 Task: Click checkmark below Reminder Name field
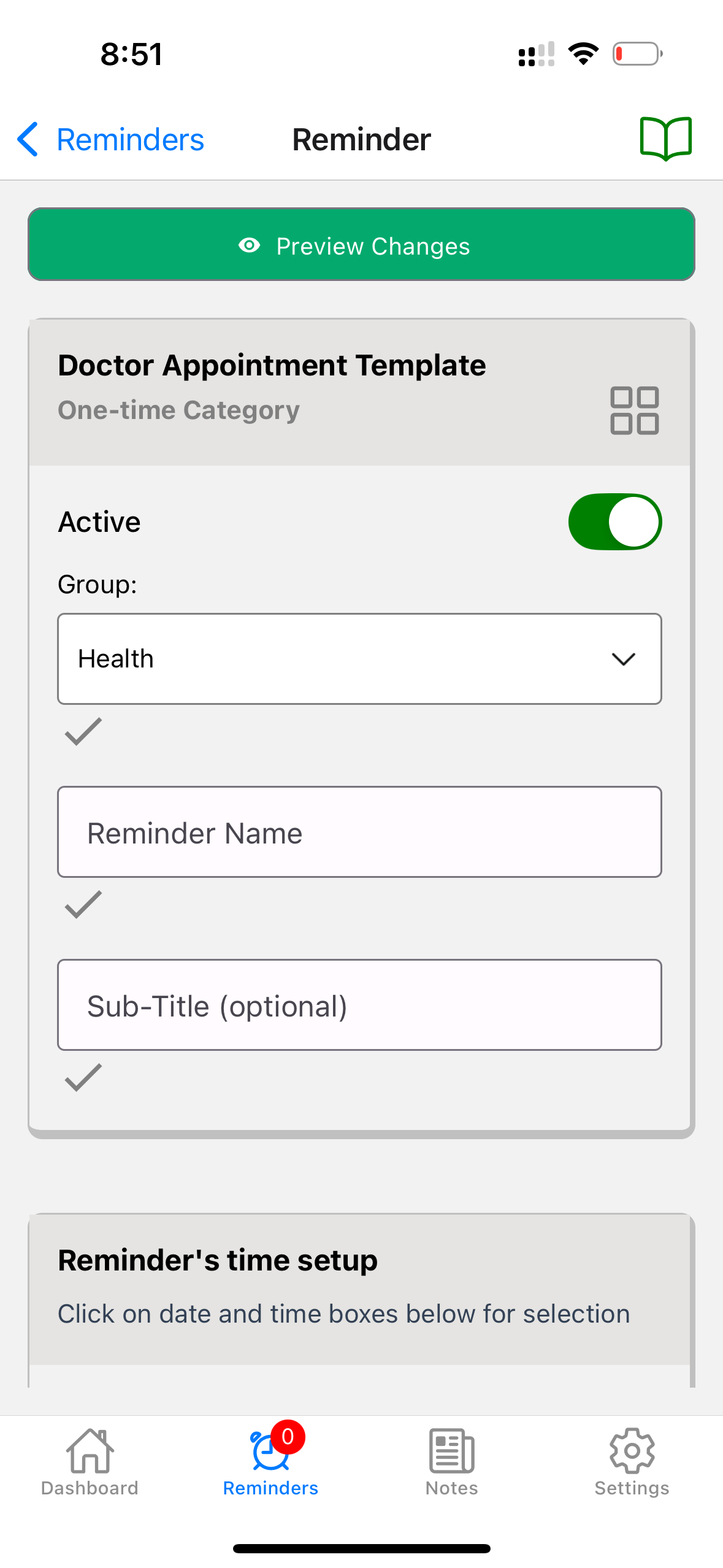[83, 904]
